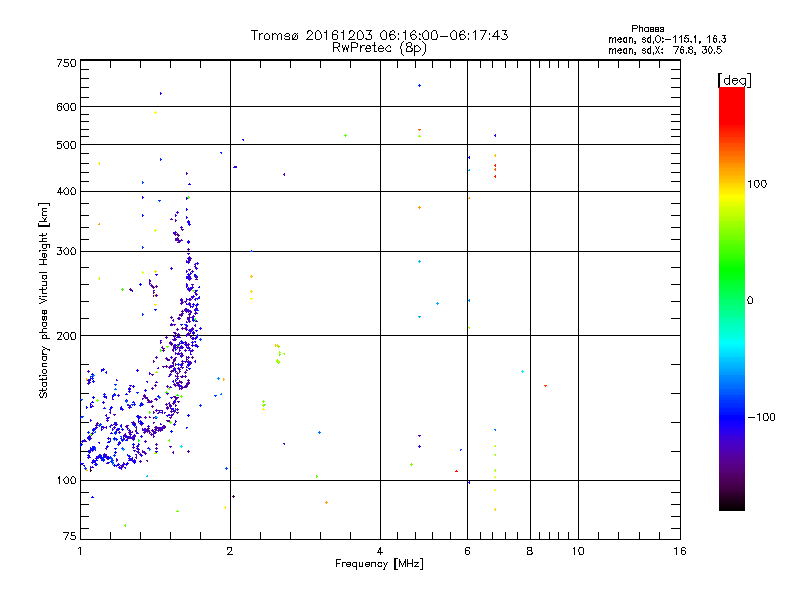Click the 'mean, sd,X: 76.8, 30.5' statistic
800x600 pixels.
coord(665,50)
